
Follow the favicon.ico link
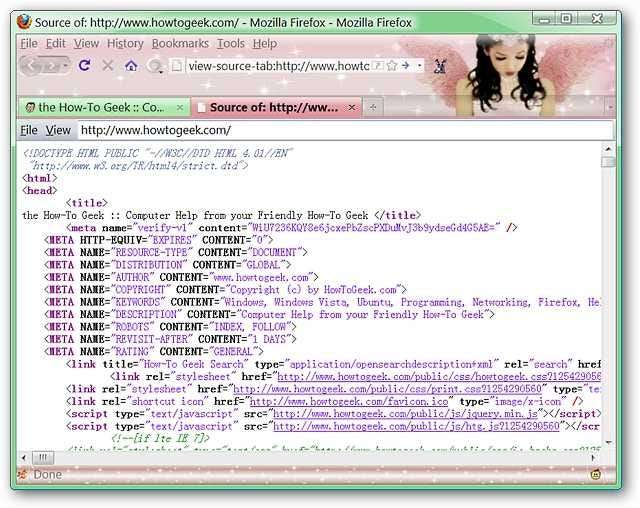(x=349, y=402)
